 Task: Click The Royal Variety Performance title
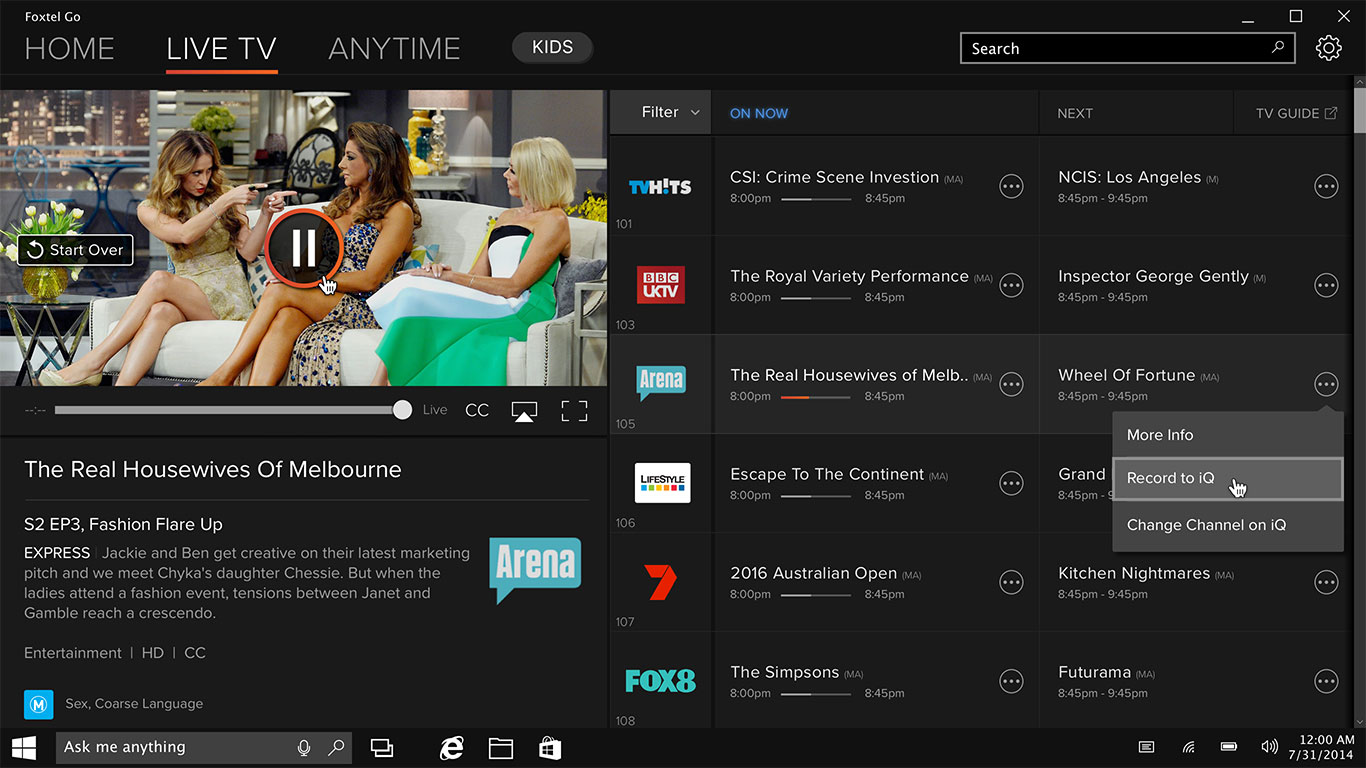pos(849,276)
